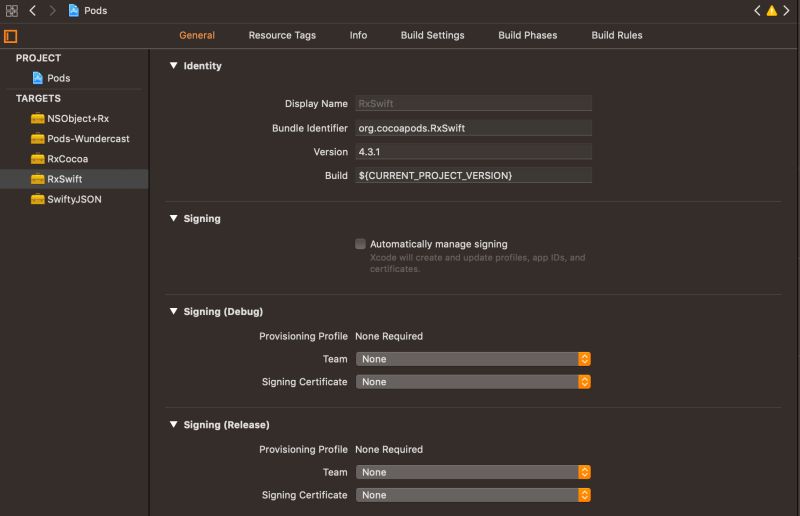Click the 'Automatically manage signing' label
Image resolution: width=800 pixels, height=516 pixels.
coord(439,244)
